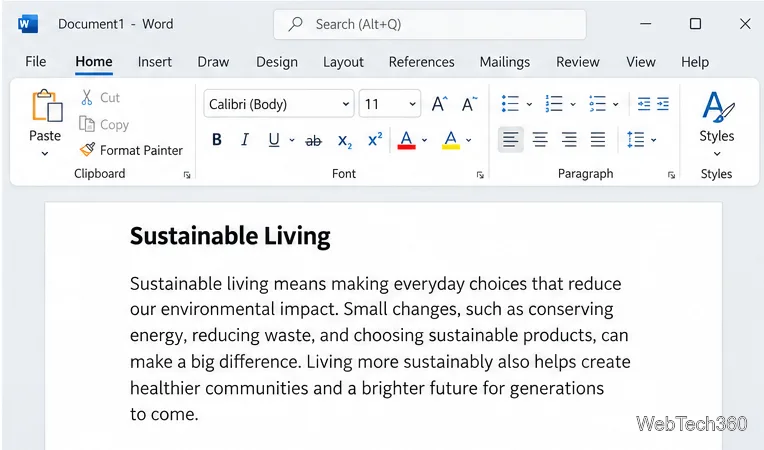Insert a multilevel list

(x=597, y=104)
